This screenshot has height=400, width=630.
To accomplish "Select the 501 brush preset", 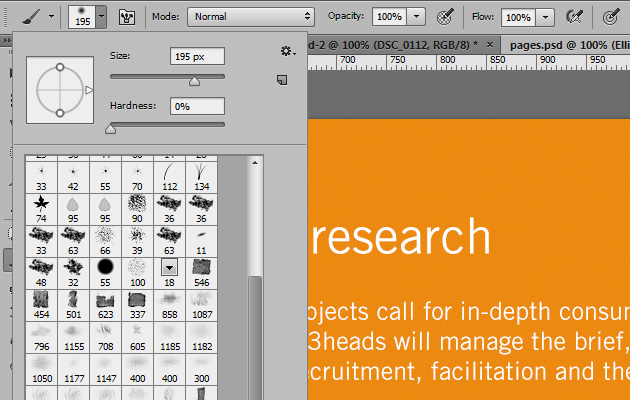I will pyautogui.click(x=73, y=306).
